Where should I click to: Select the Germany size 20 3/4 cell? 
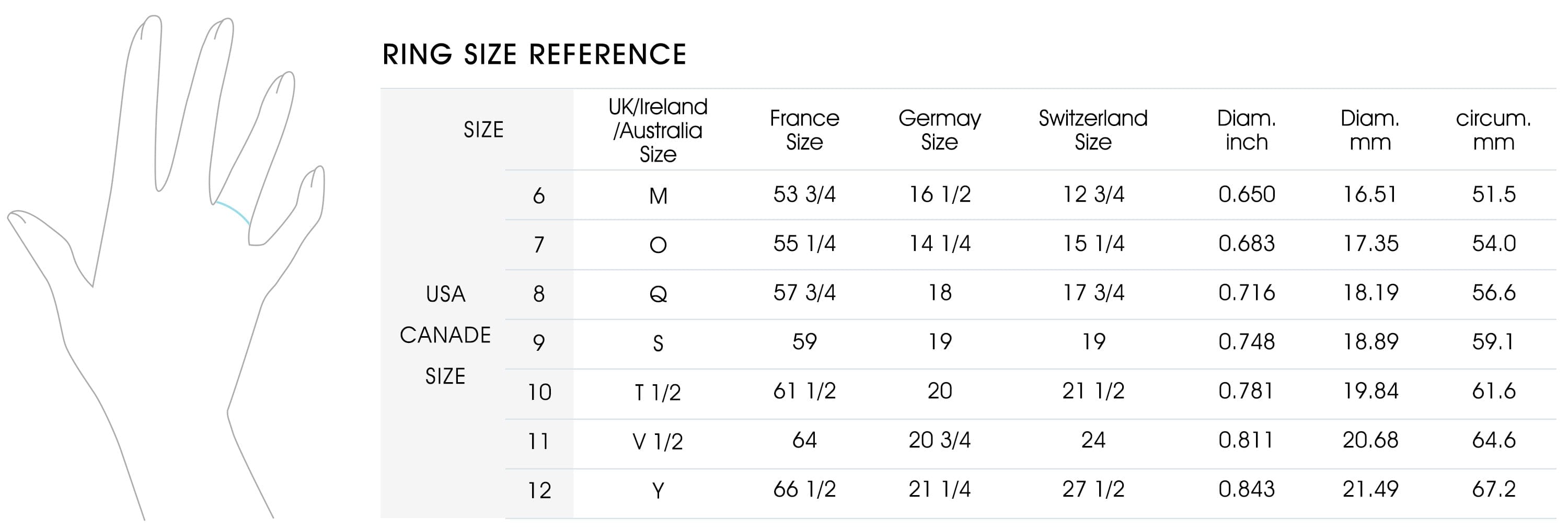click(x=939, y=440)
